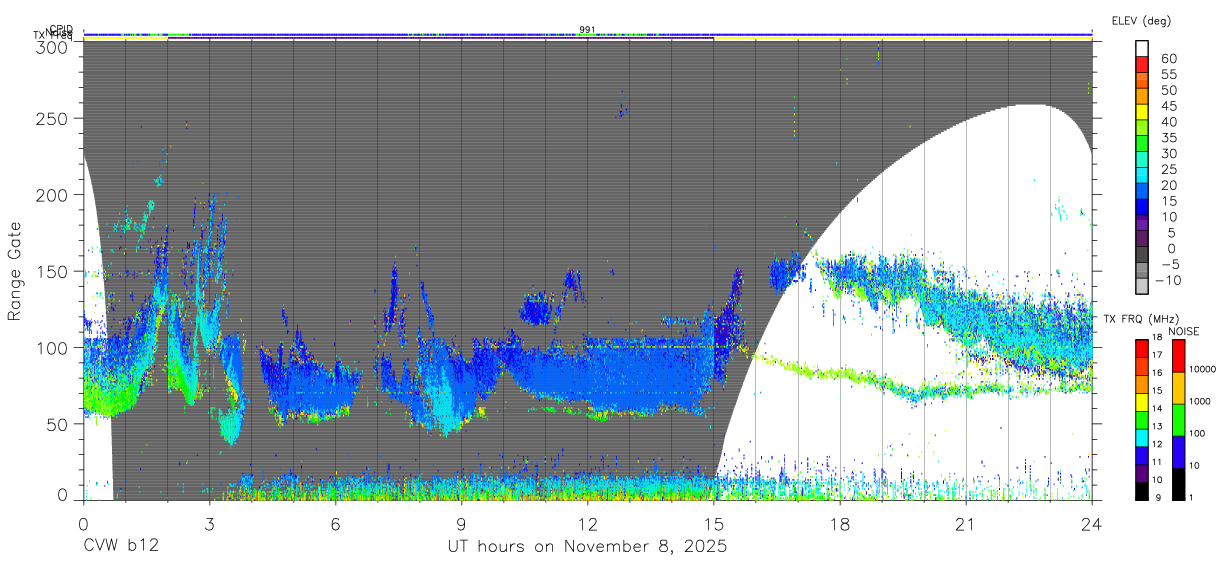Click the yellow 45 degree elevation swatch
This screenshot has width=1228, height=567.
[x=1142, y=113]
